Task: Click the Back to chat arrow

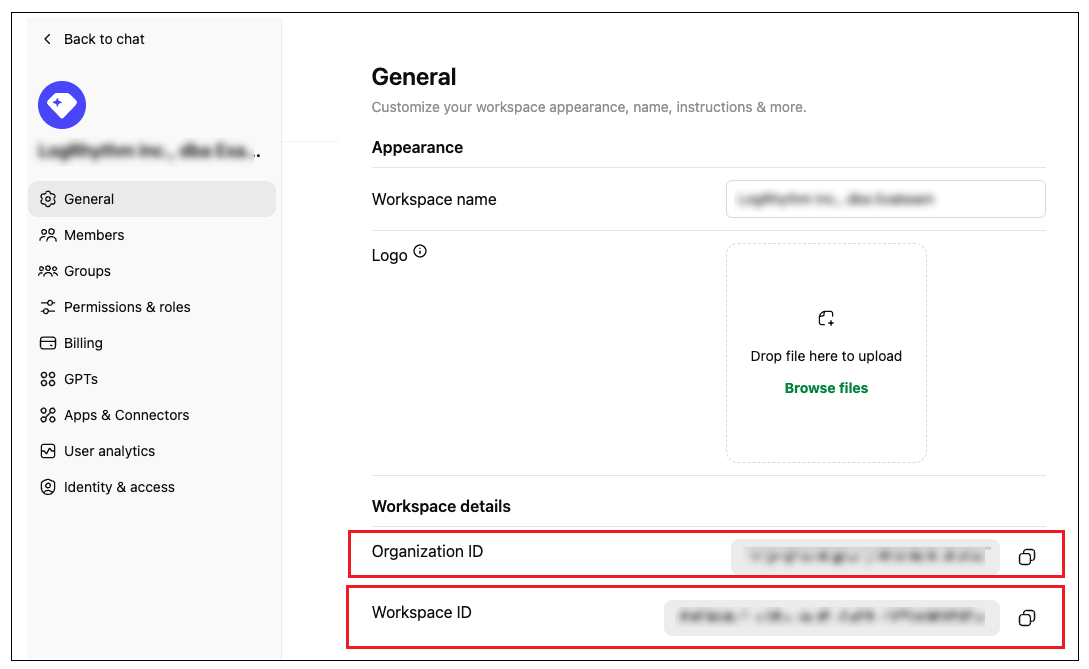Action: (47, 39)
